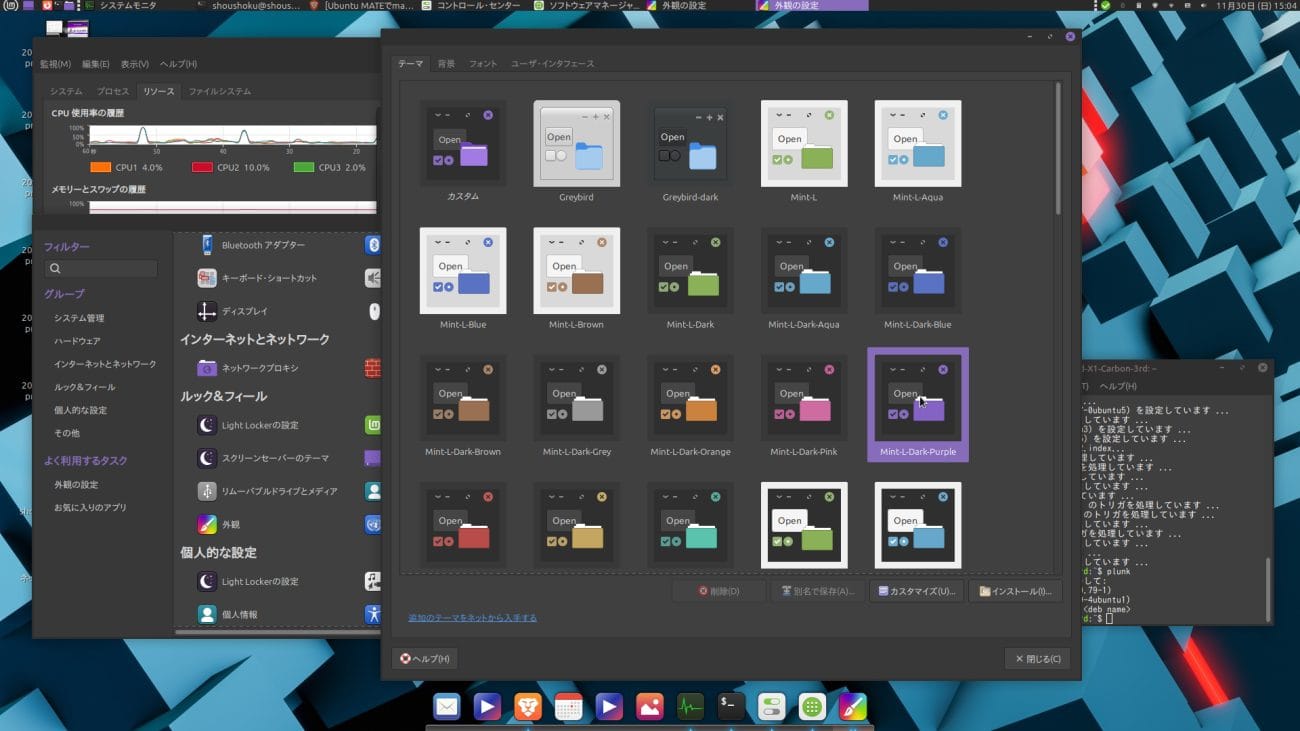Switch to the フォント tab
This screenshot has width=1300, height=731.
coord(483,64)
